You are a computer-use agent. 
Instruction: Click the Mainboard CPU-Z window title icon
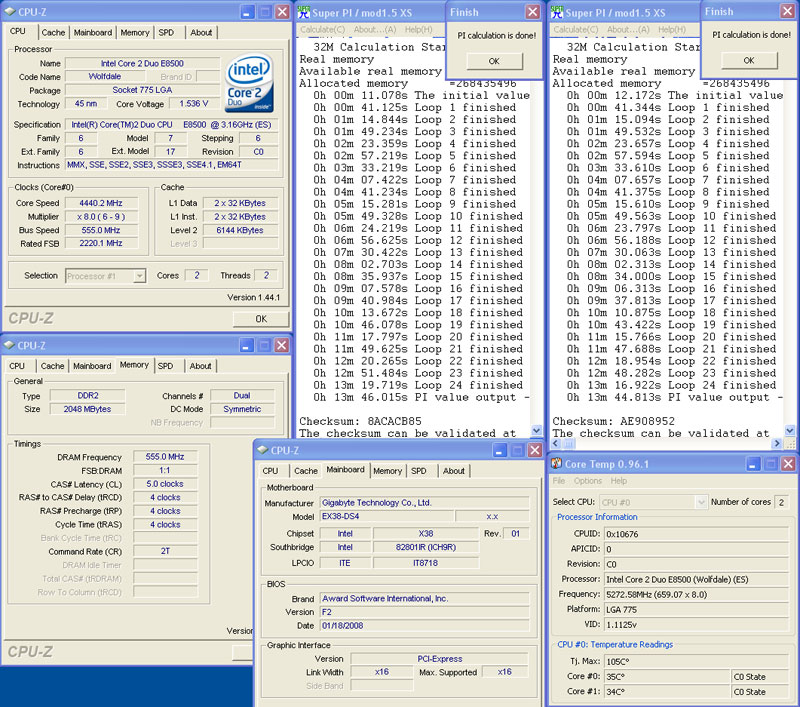(263, 450)
